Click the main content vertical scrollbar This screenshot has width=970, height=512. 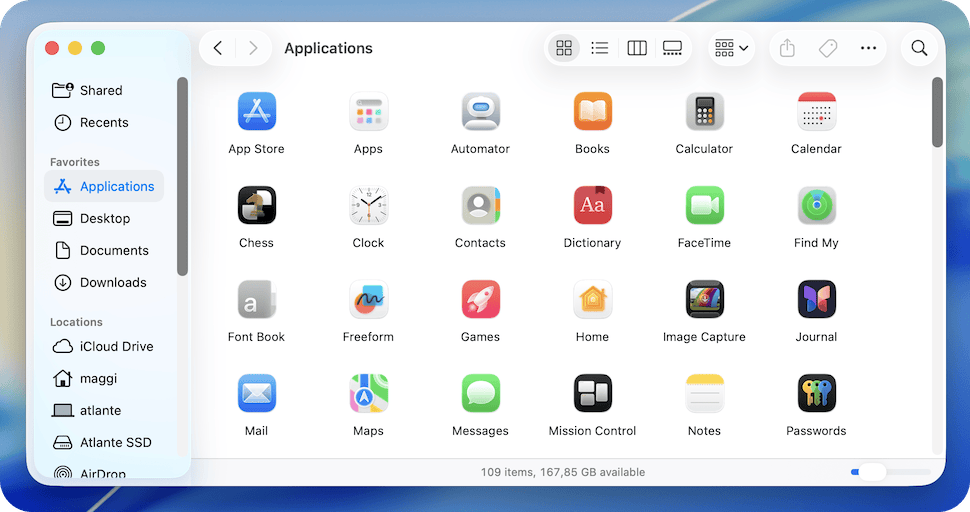(x=937, y=112)
